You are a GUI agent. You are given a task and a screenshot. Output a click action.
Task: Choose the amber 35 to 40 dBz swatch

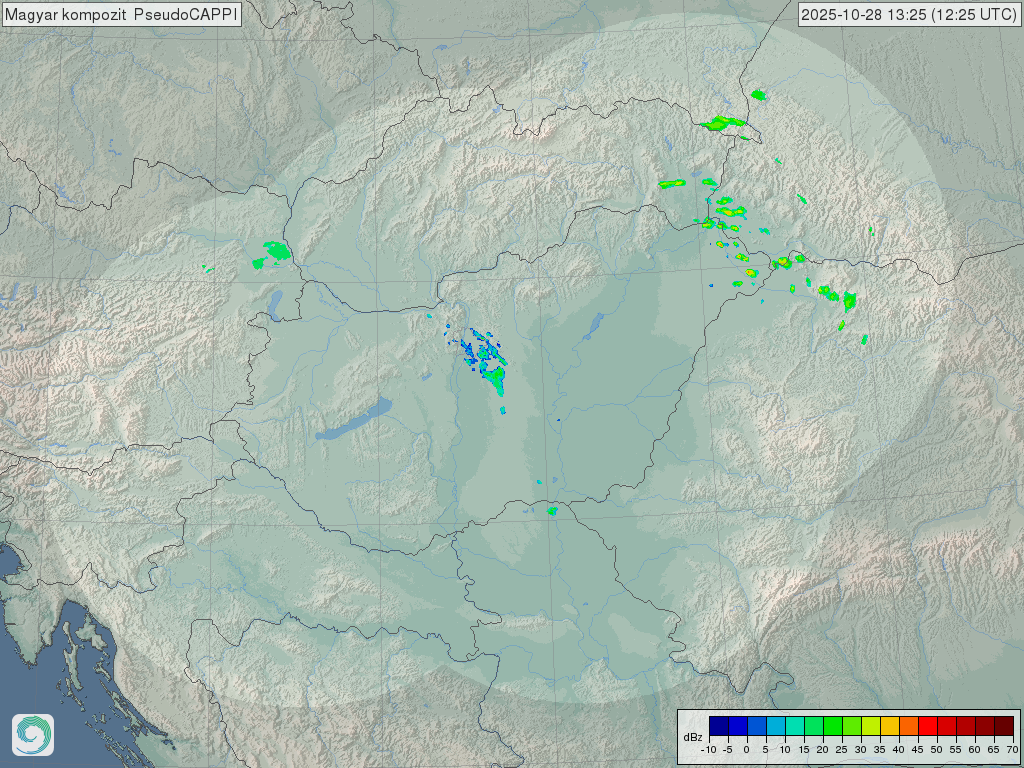(889, 726)
